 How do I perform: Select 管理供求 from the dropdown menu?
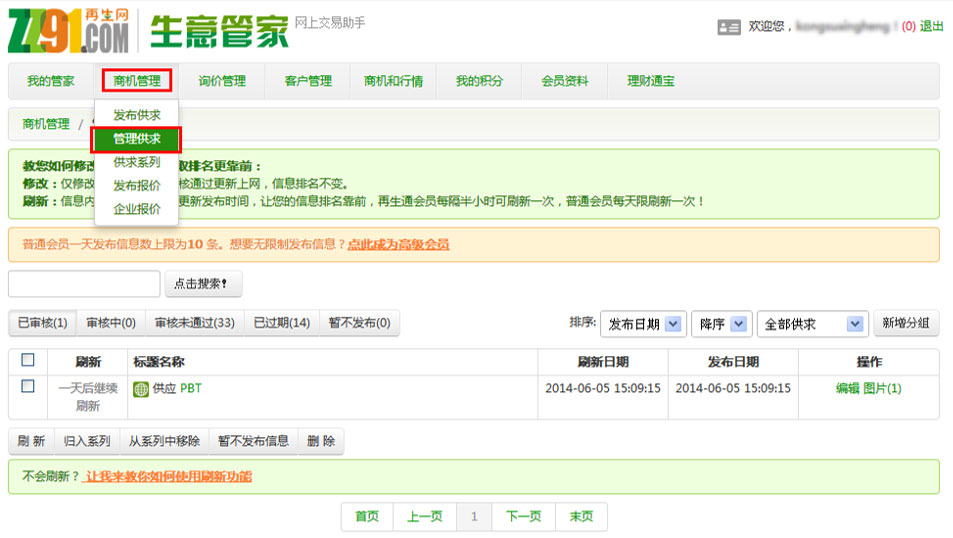[137, 139]
